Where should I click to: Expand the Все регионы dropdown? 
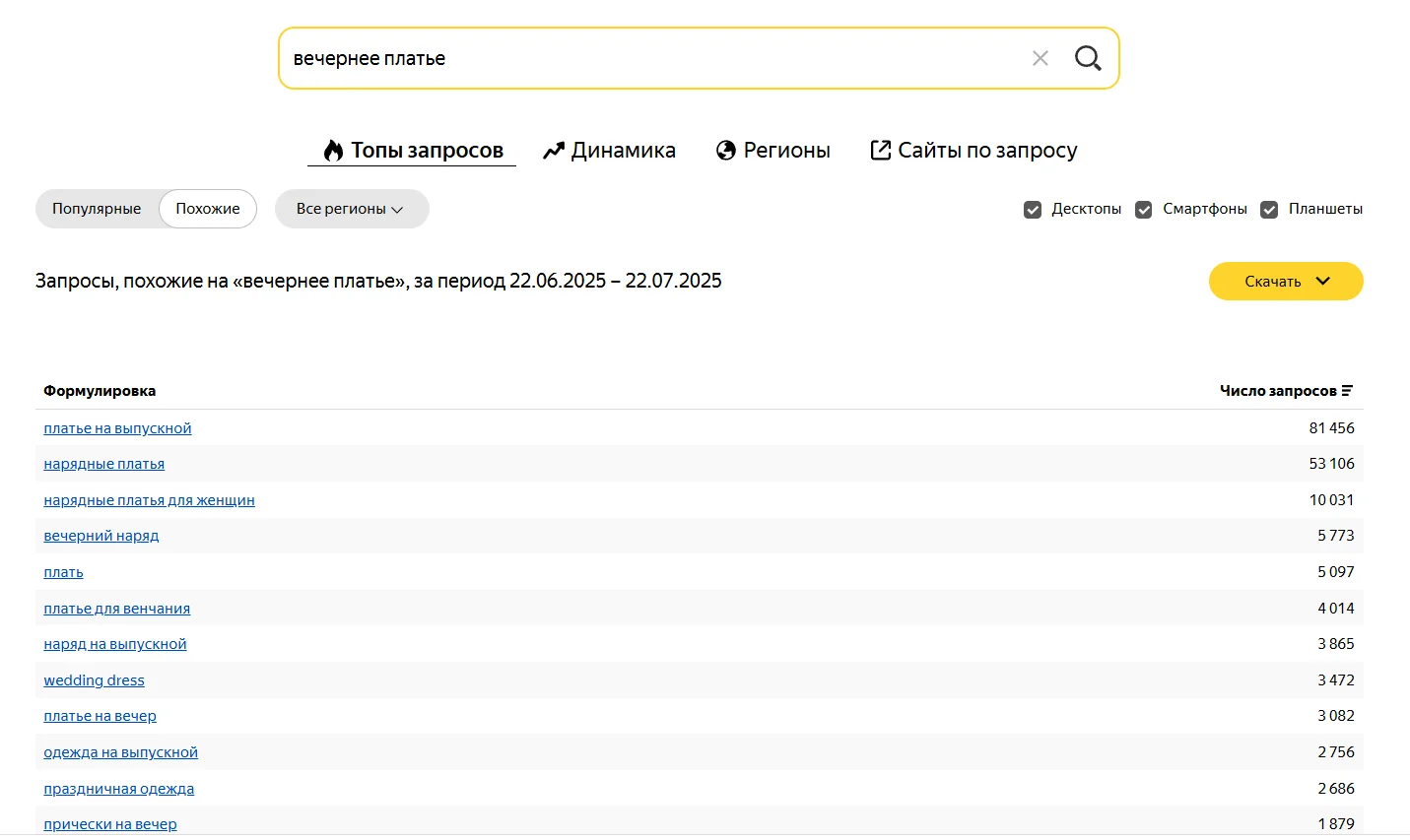tap(351, 209)
